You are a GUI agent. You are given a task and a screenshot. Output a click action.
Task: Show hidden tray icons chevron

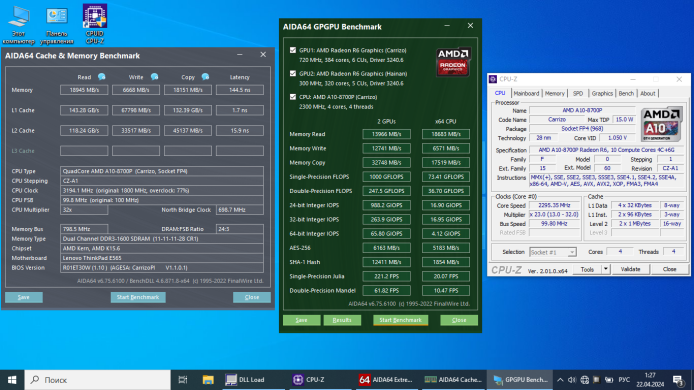(560, 380)
